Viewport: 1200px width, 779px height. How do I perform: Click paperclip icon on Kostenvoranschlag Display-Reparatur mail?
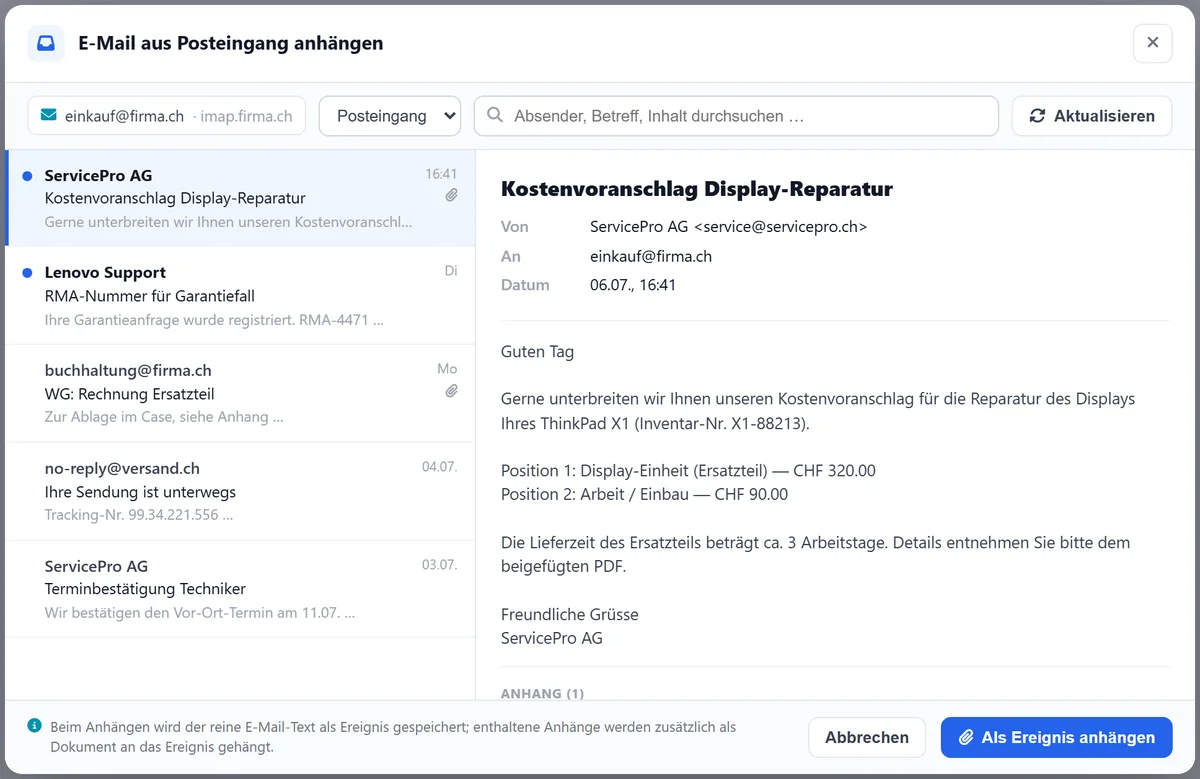coord(451,196)
